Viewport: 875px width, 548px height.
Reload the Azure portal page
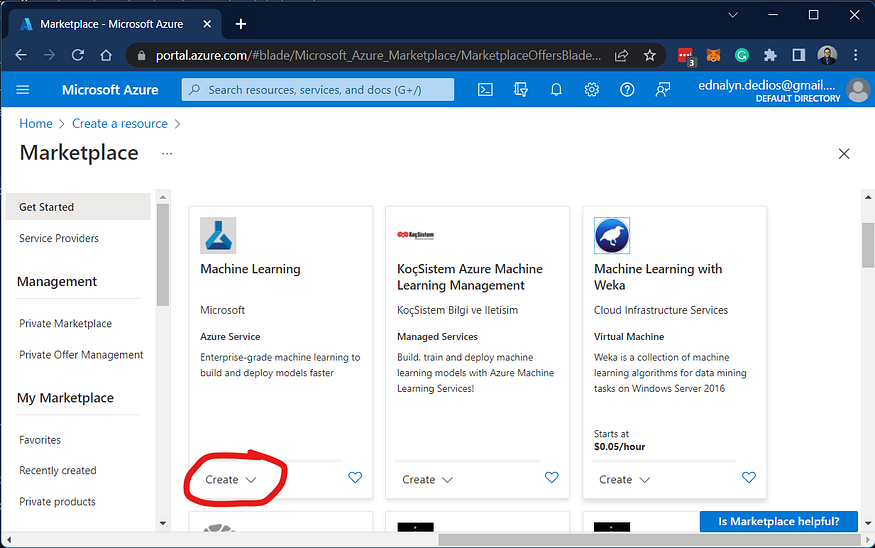pos(78,55)
